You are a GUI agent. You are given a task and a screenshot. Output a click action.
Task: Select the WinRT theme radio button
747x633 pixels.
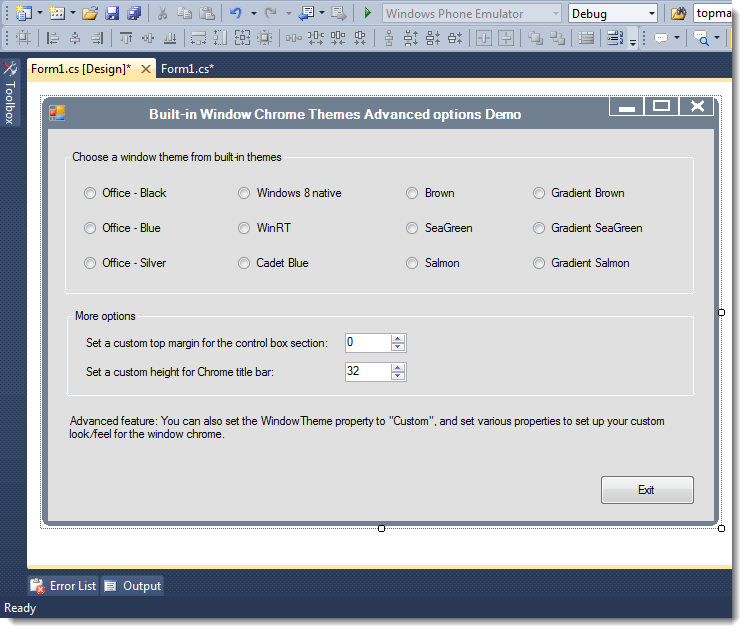pyautogui.click(x=244, y=228)
